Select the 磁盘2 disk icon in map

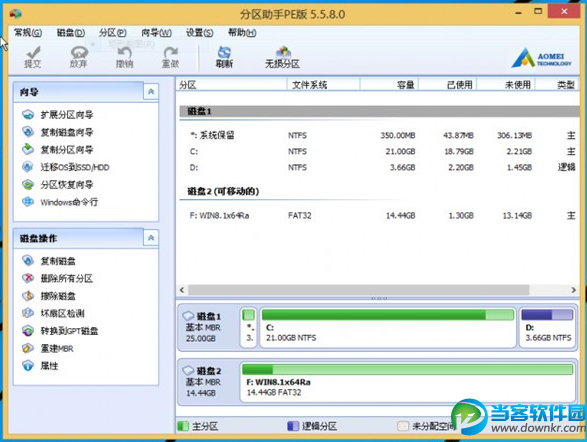coord(188,371)
